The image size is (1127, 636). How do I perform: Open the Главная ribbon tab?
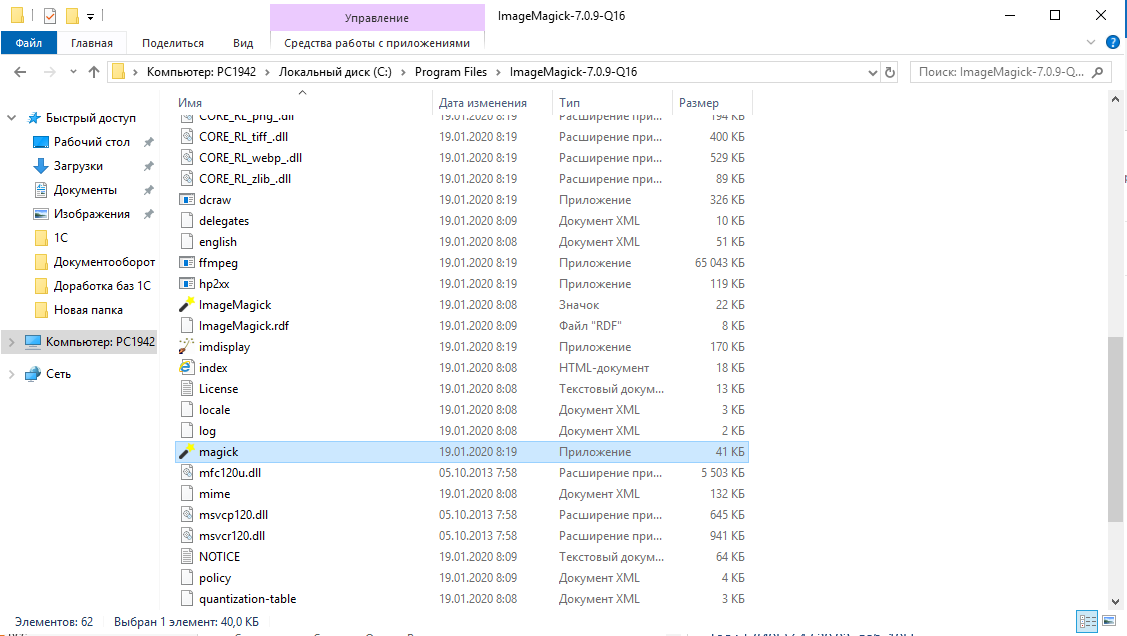click(x=91, y=43)
